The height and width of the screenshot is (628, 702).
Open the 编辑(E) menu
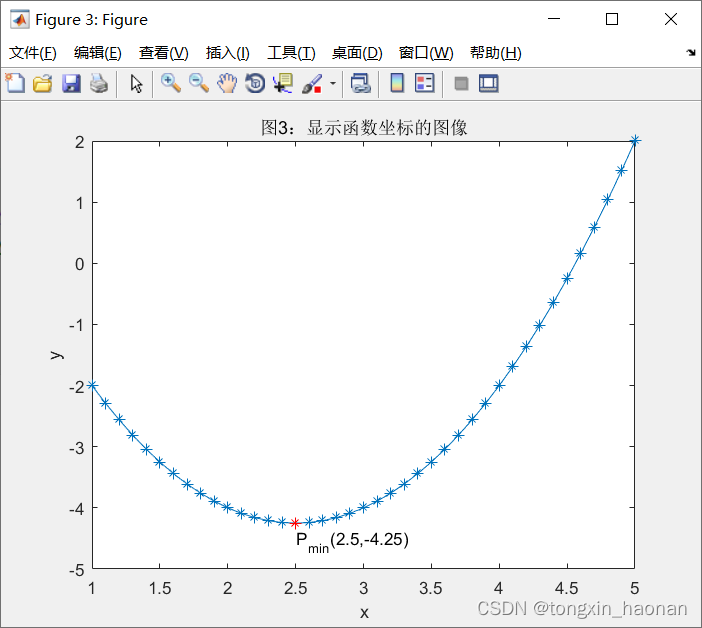(98, 53)
